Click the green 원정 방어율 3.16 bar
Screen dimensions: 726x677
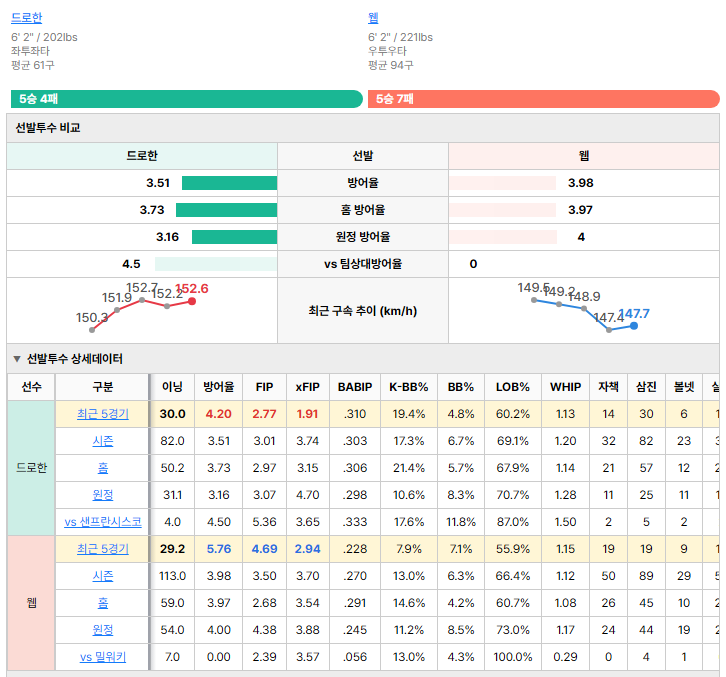[235, 237]
